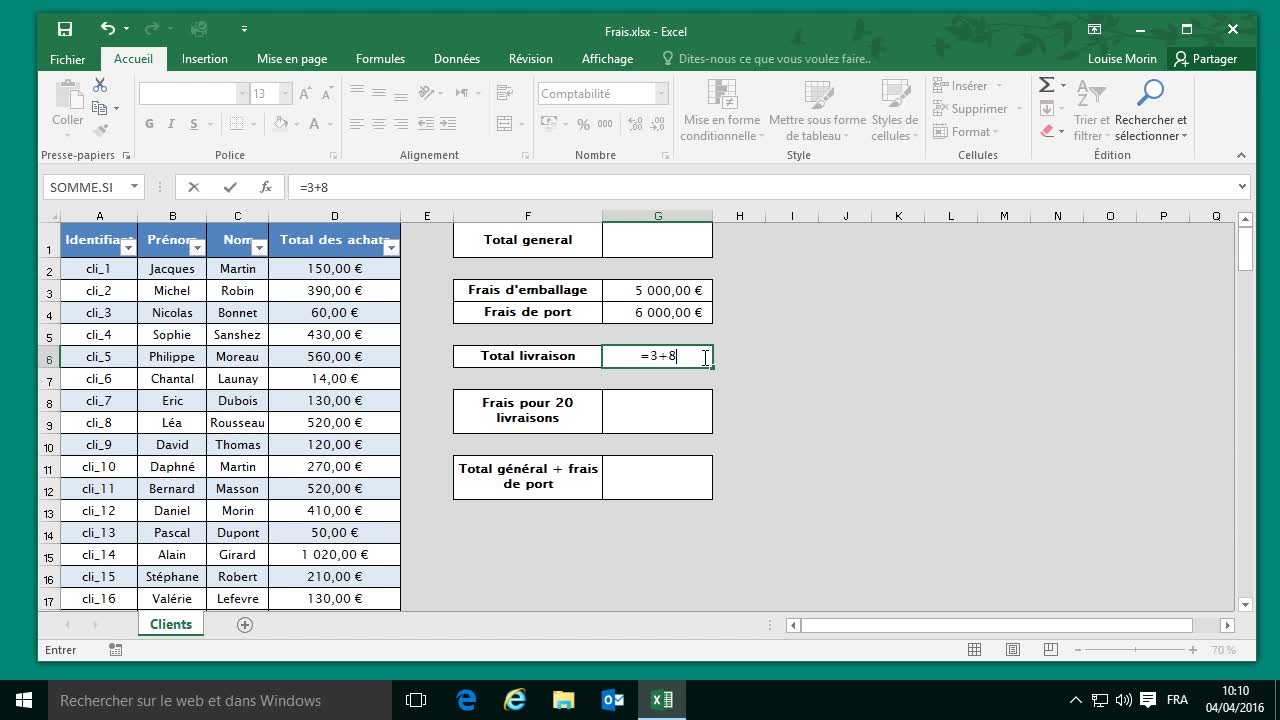Open the filter dropdown on Total des achats
The image size is (1280, 720).
click(x=391, y=248)
